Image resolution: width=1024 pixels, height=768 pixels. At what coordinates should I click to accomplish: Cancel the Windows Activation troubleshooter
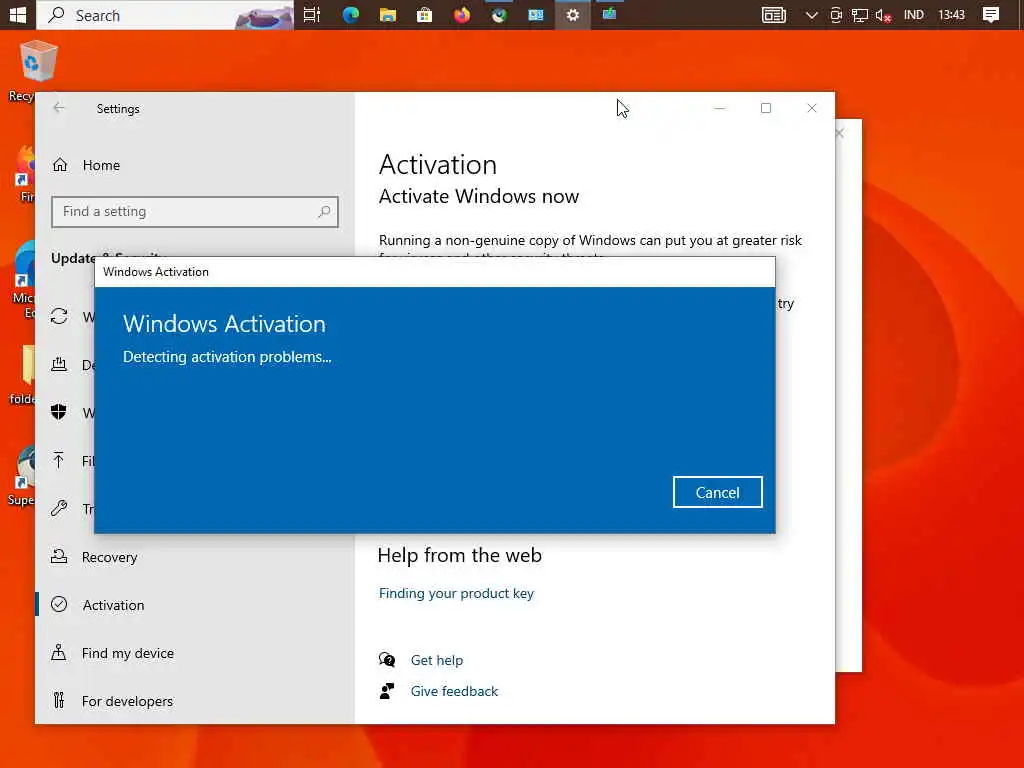pos(717,492)
